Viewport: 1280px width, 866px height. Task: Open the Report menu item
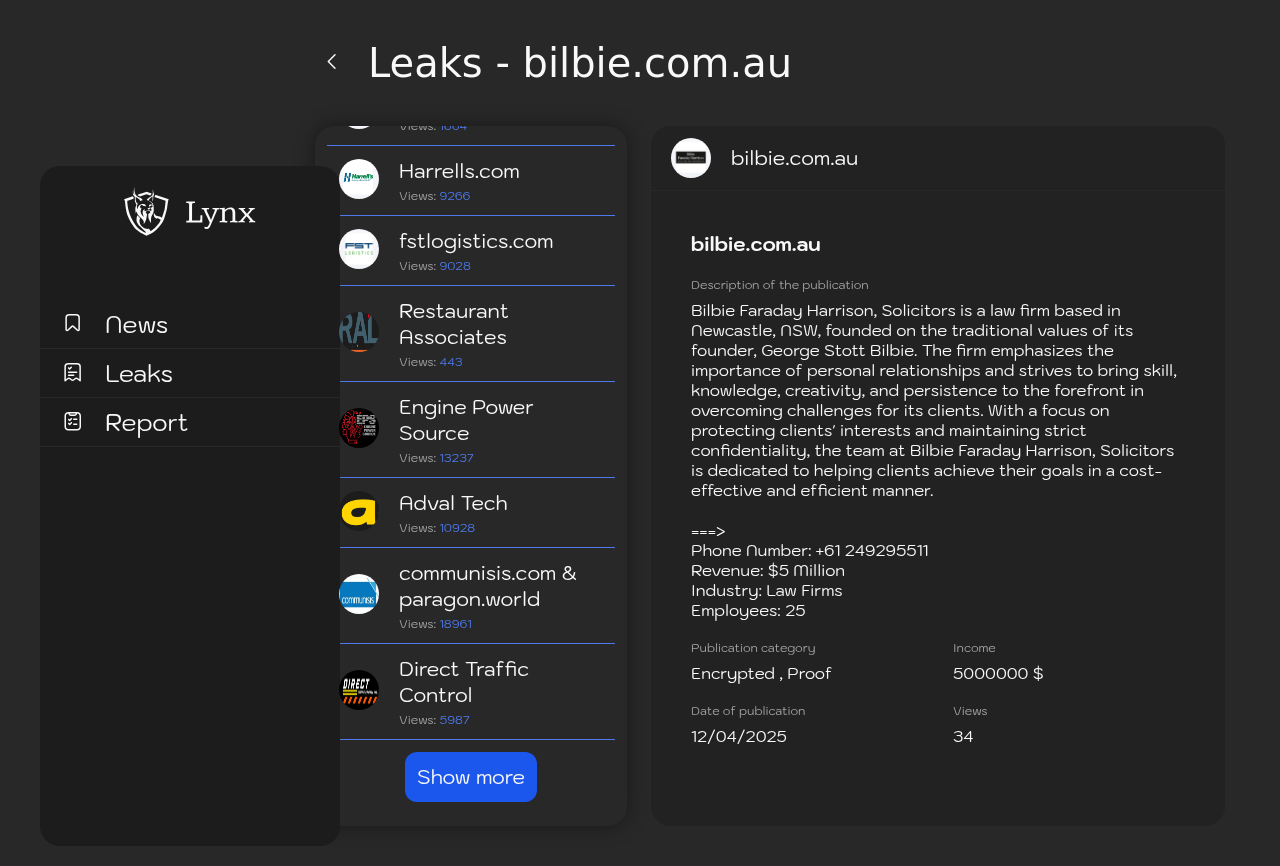click(x=190, y=422)
